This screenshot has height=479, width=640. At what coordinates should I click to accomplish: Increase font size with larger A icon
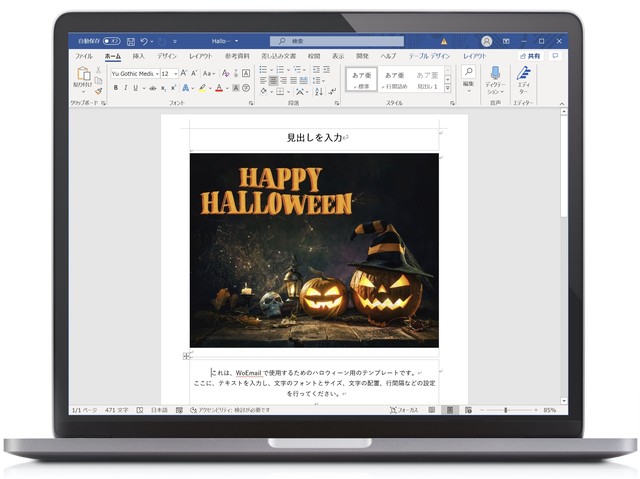(x=184, y=73)
